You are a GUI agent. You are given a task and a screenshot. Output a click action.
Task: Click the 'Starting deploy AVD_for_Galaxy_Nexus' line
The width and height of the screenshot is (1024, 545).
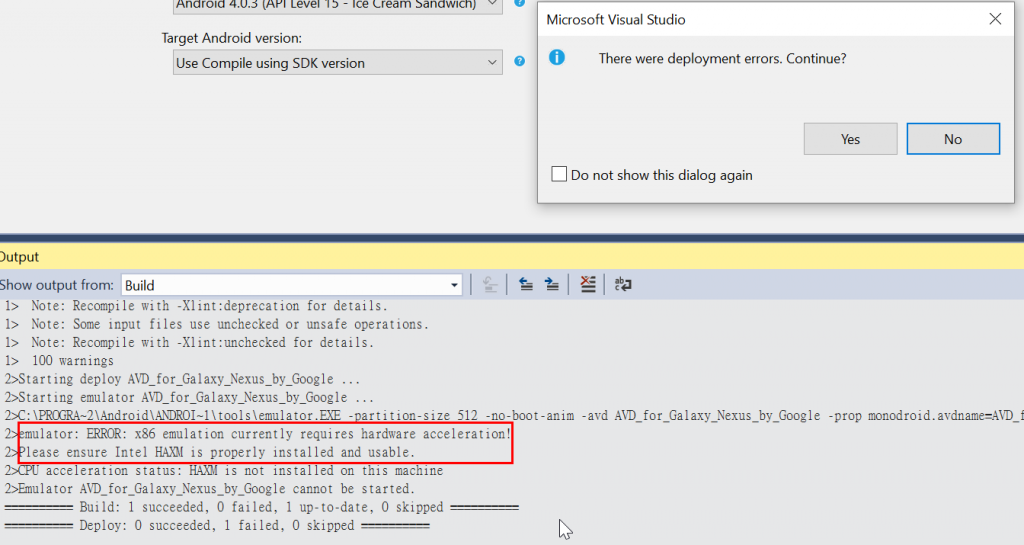[x=182, y=379]
